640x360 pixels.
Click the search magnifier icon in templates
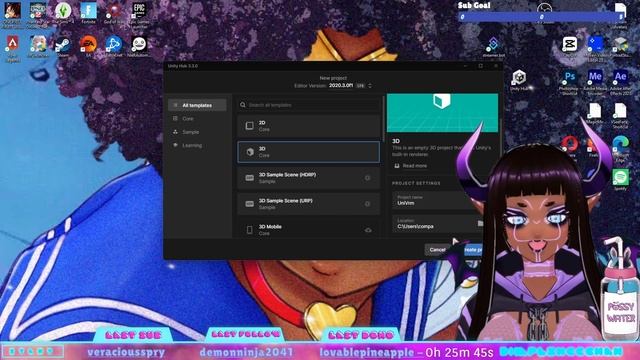click(x=243, y=105)
